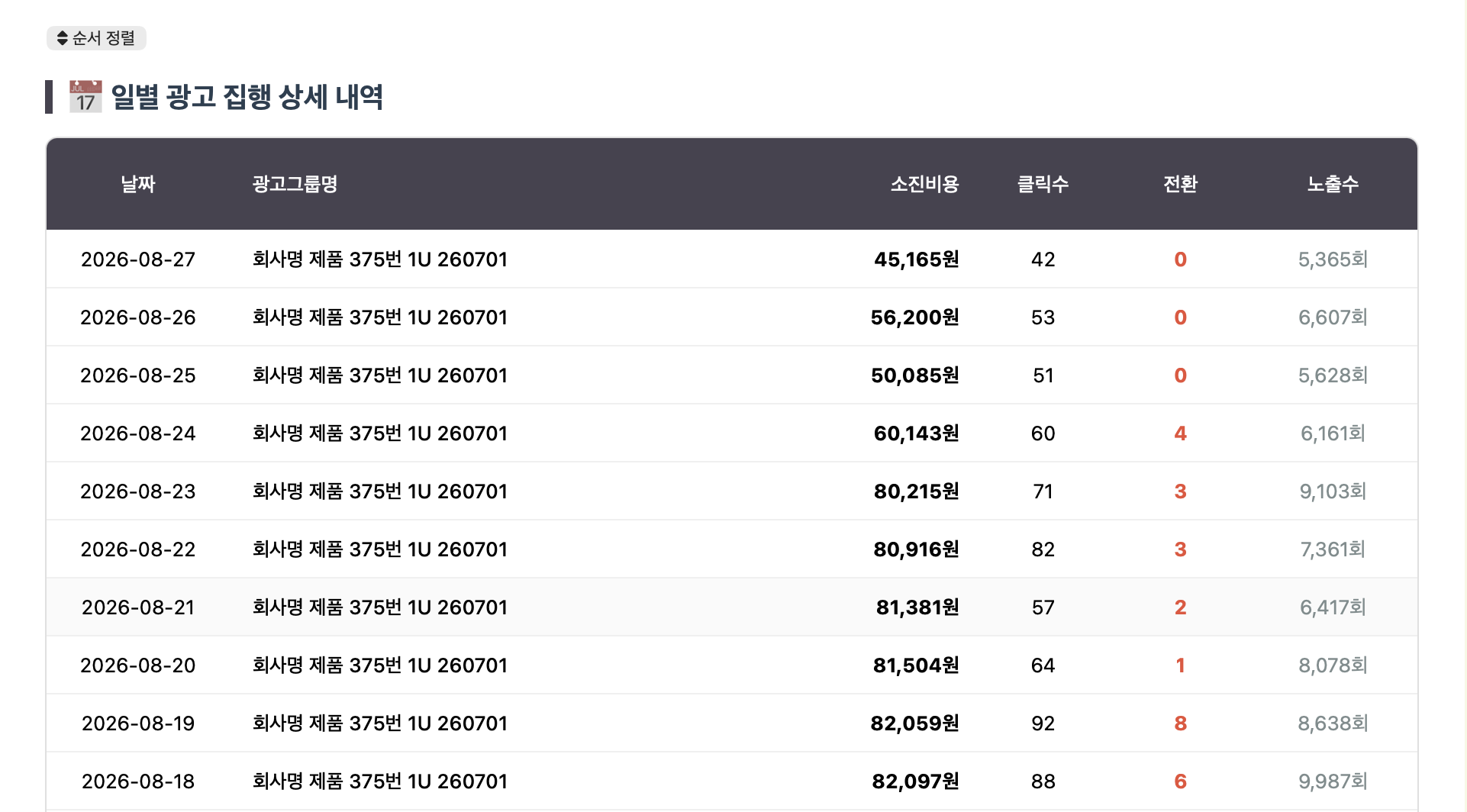Click the conversion value 8 on 2026-08-19
The width and height of the screenshot is (1467, 812).
pos(1180,723)
